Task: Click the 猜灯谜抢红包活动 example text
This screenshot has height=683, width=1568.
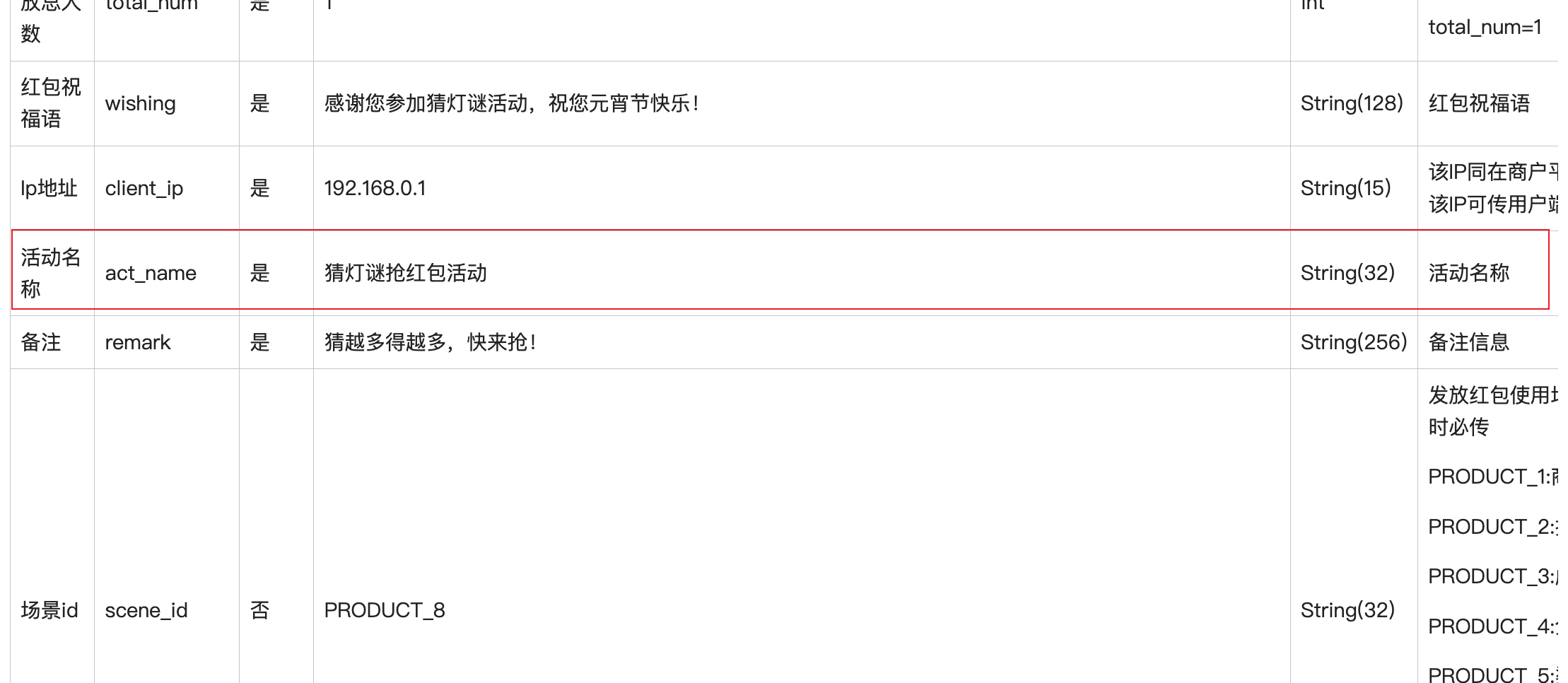Action: coord(405,273)
